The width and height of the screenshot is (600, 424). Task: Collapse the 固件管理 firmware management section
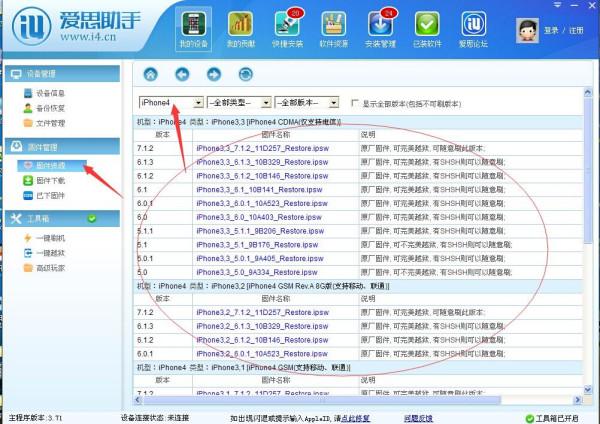(62, 147)
